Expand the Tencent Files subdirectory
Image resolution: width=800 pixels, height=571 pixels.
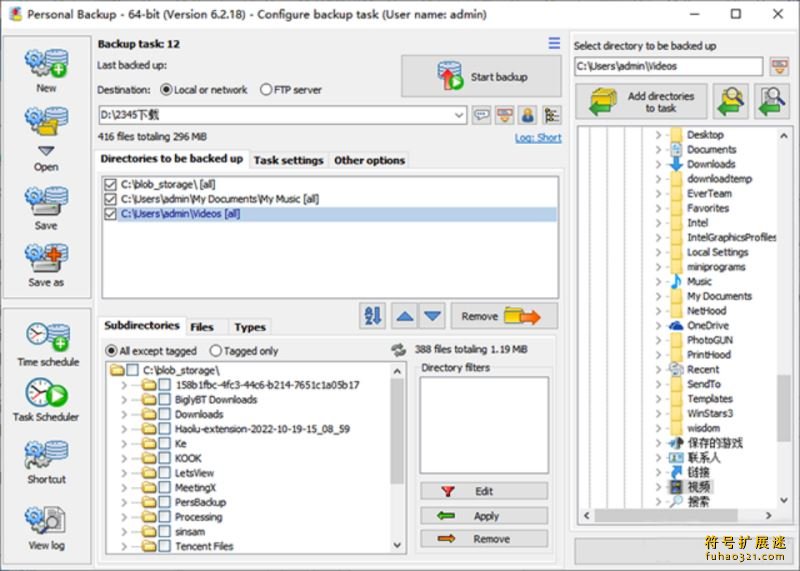coord(124,547)
